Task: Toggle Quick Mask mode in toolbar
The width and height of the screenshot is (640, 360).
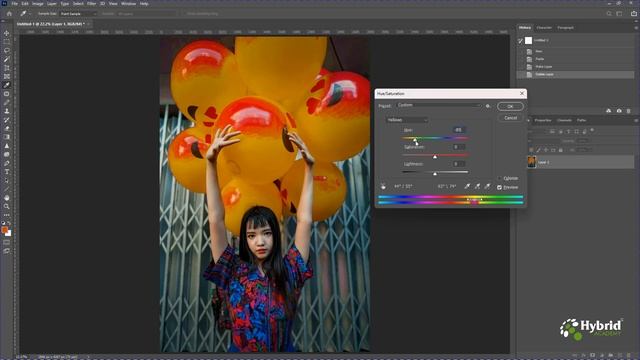Action: point(7,242)
